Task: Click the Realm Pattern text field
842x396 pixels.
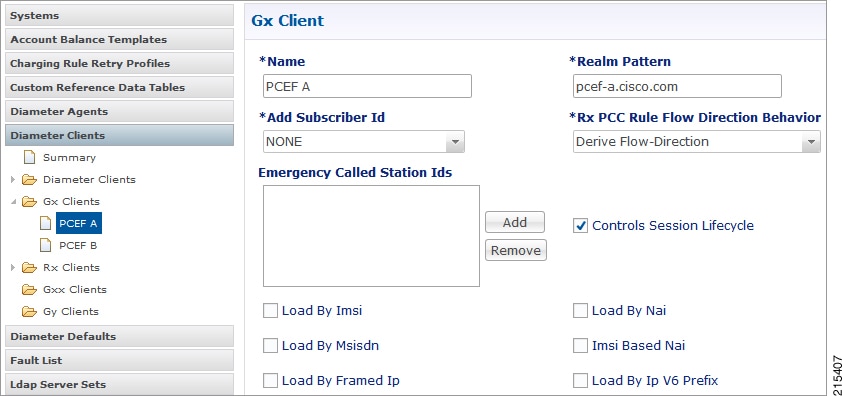Action: pos(677,87)
